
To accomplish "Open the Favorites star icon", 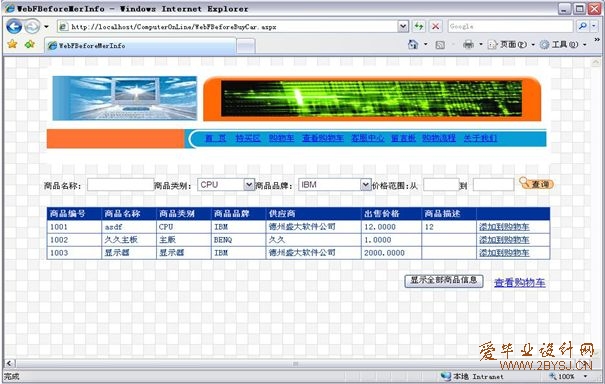I will (x=12, y=44).
